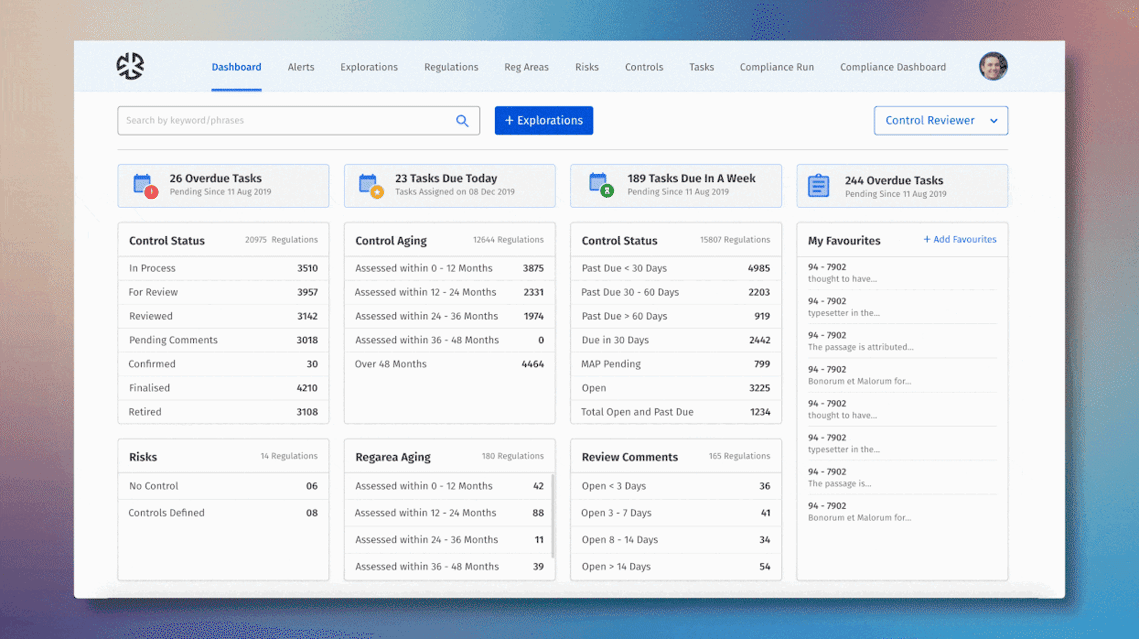Select Past Due 30 - 60 Days row
1139x639 pixels.
tap(676, 292)
